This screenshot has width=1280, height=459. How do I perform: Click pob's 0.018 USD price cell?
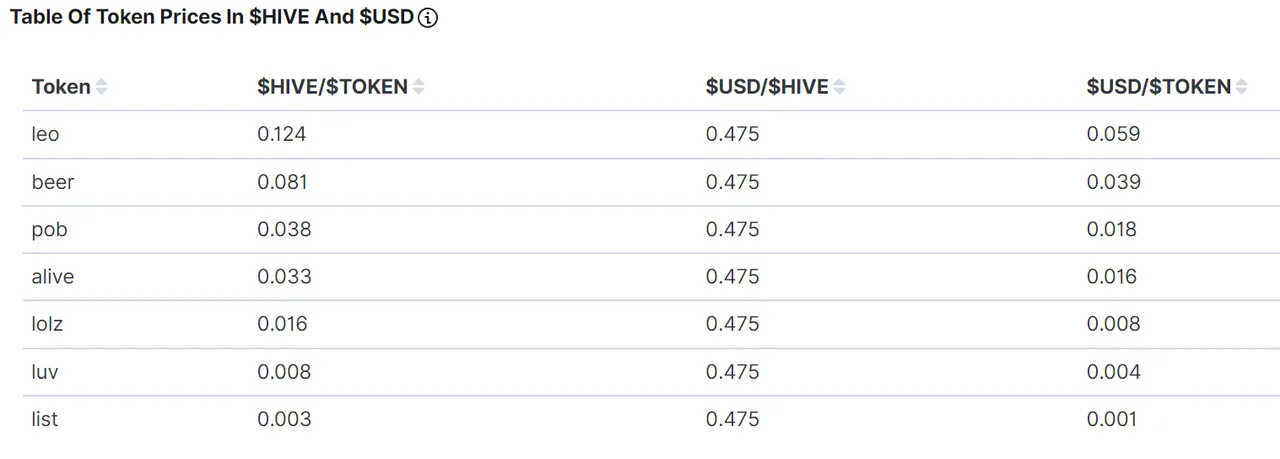(1112, 229)
